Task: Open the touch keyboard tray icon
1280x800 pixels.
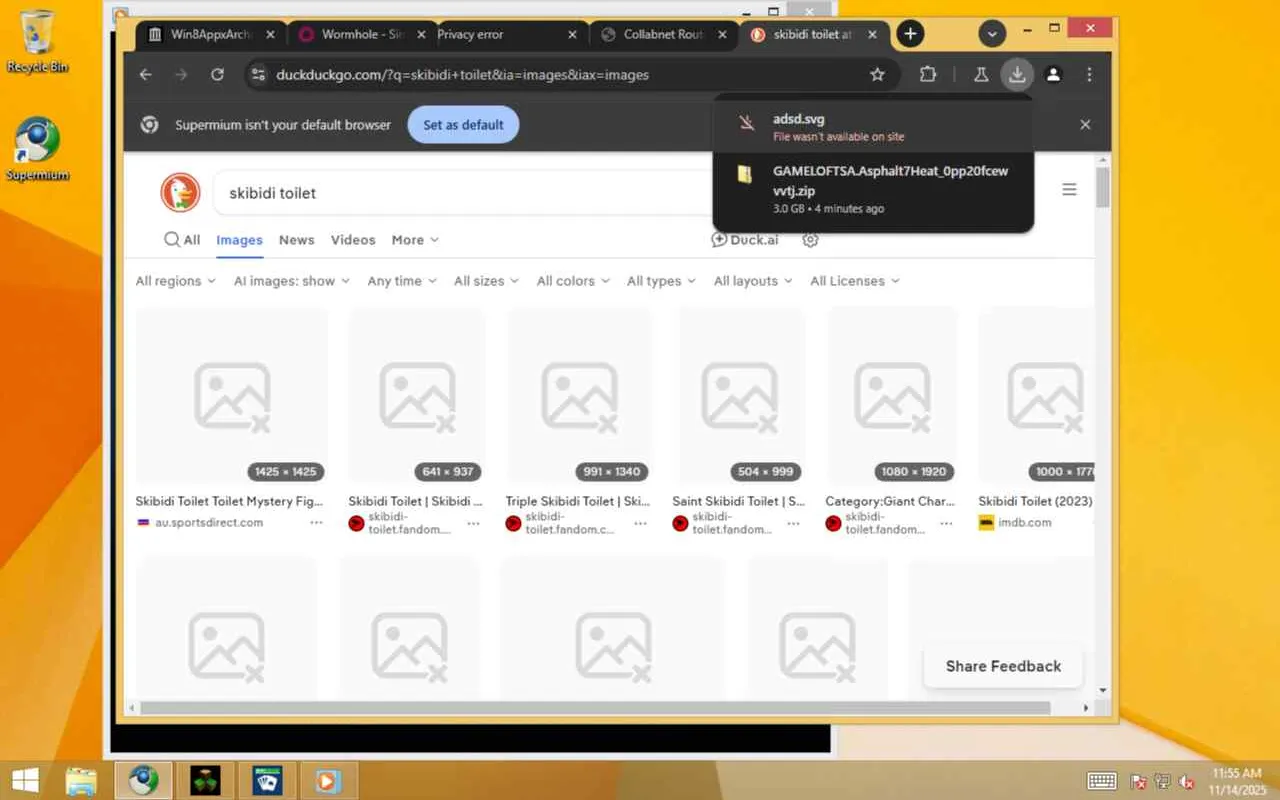Action: click(1102, 781)
